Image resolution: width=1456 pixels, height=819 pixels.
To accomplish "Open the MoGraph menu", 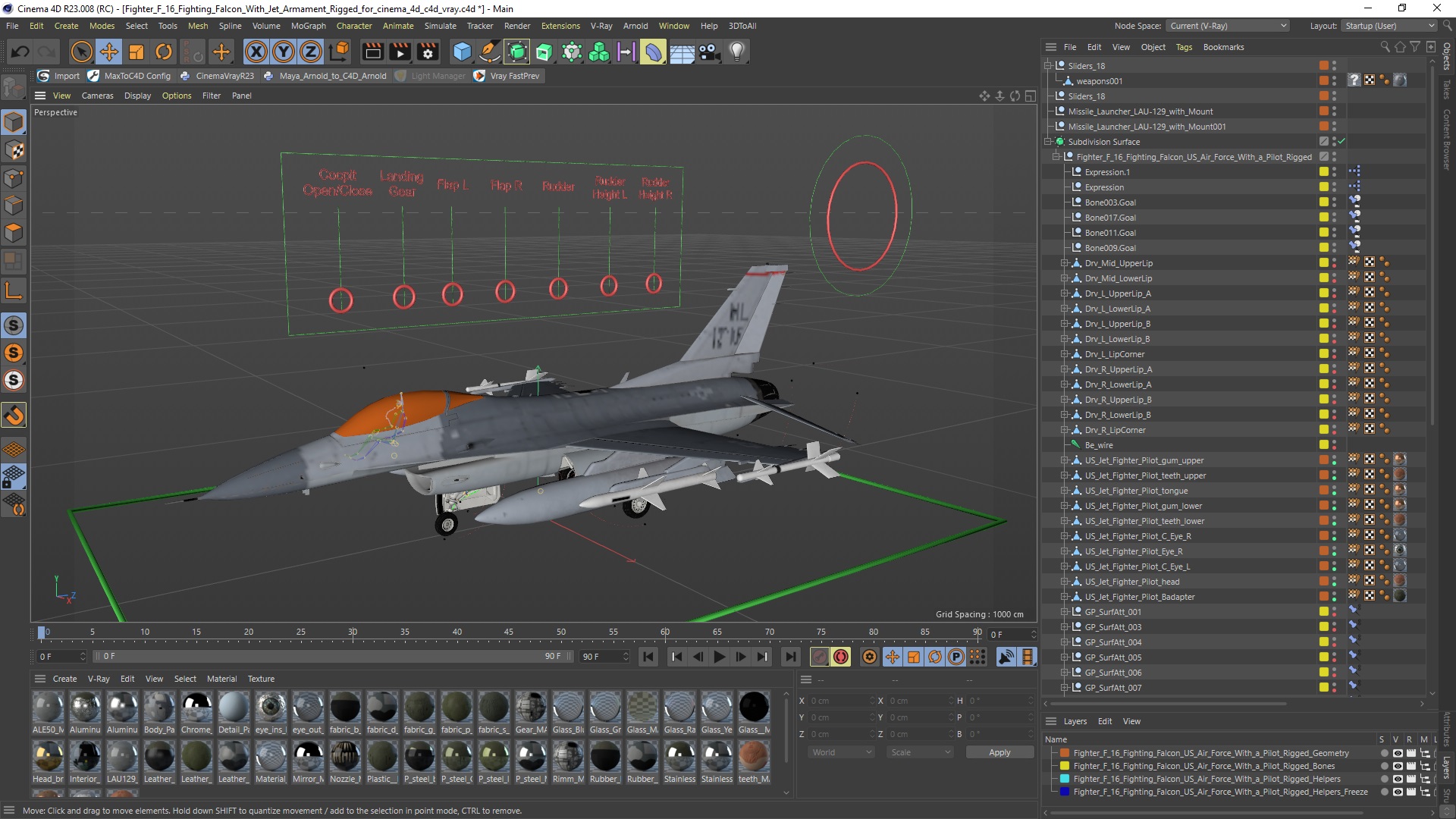I will click(x=309, y=26).
